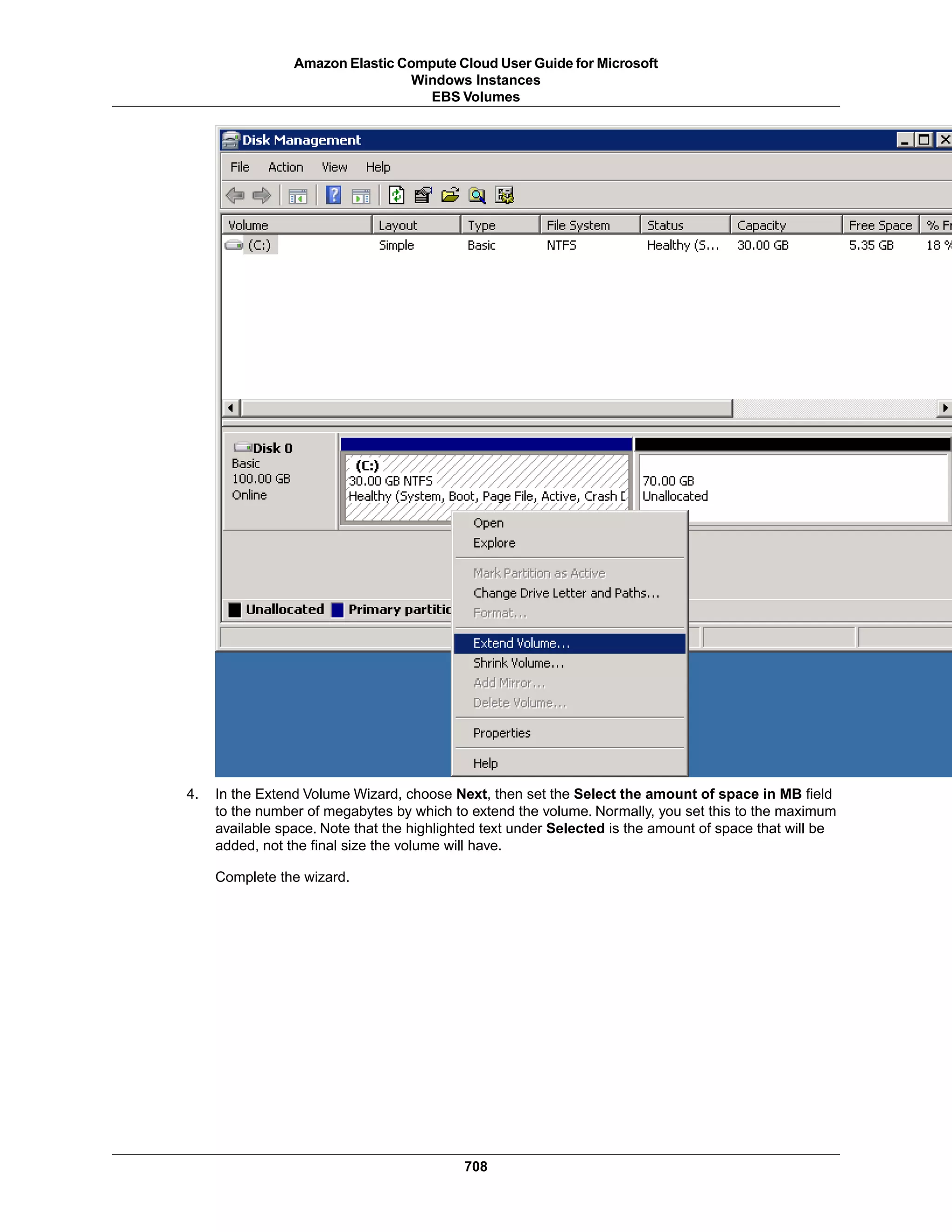This screenshot has width=952, height=1232.
Task: Click Show/Hide Action Pane icon
Action: point(361,196)
